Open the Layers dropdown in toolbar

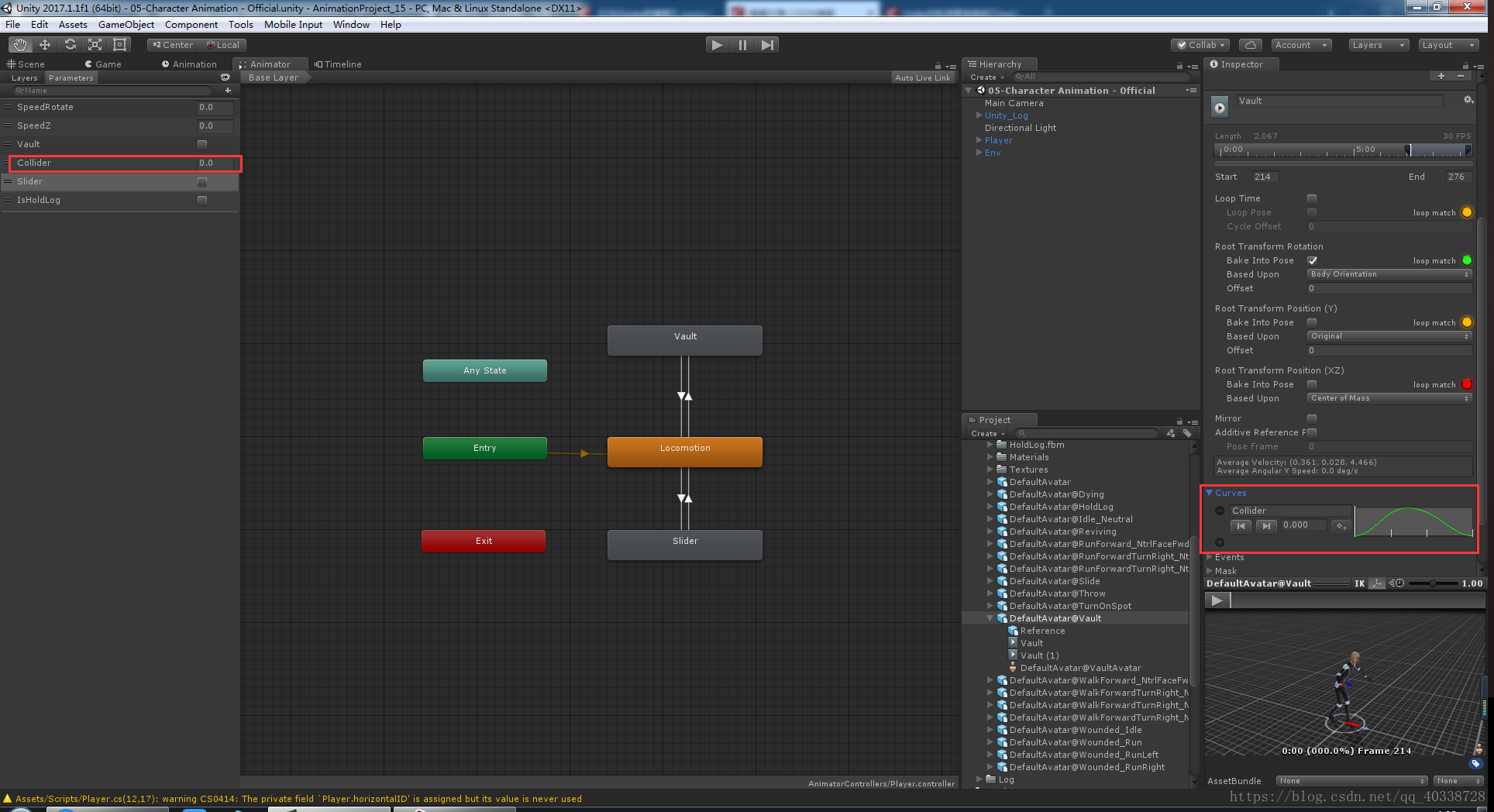pyautogui.click(x=1379, y=45)
